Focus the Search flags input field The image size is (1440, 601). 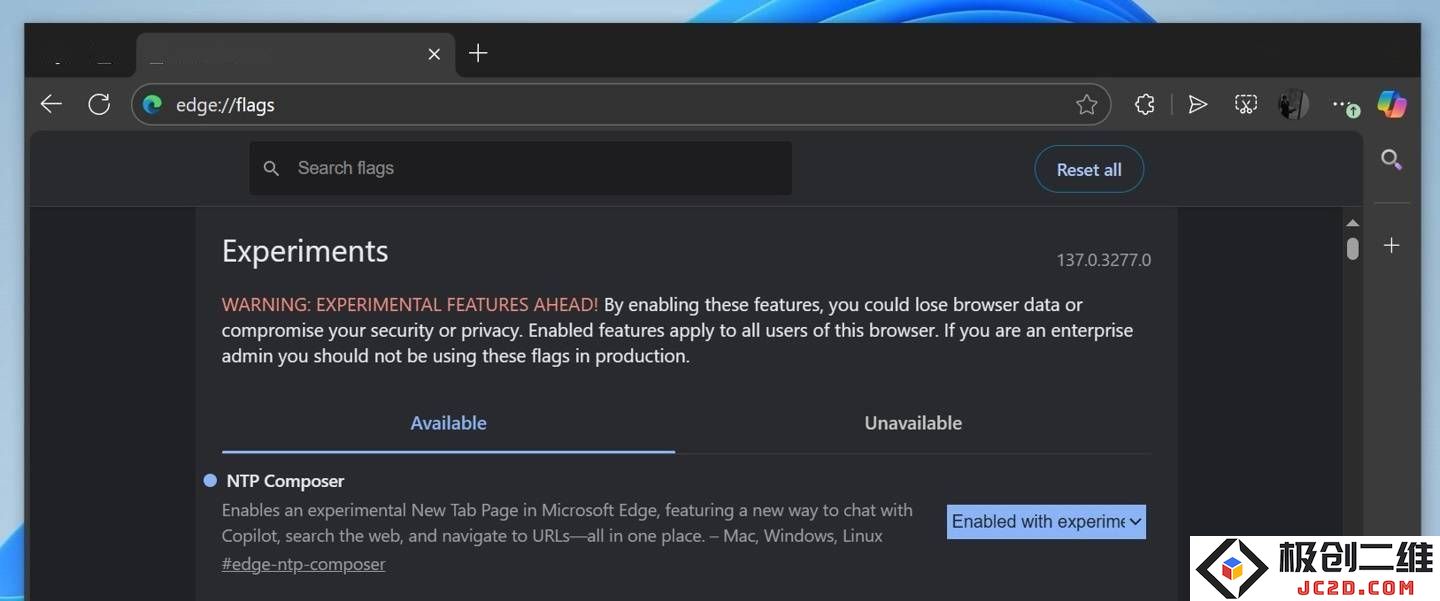pos(520,168)
